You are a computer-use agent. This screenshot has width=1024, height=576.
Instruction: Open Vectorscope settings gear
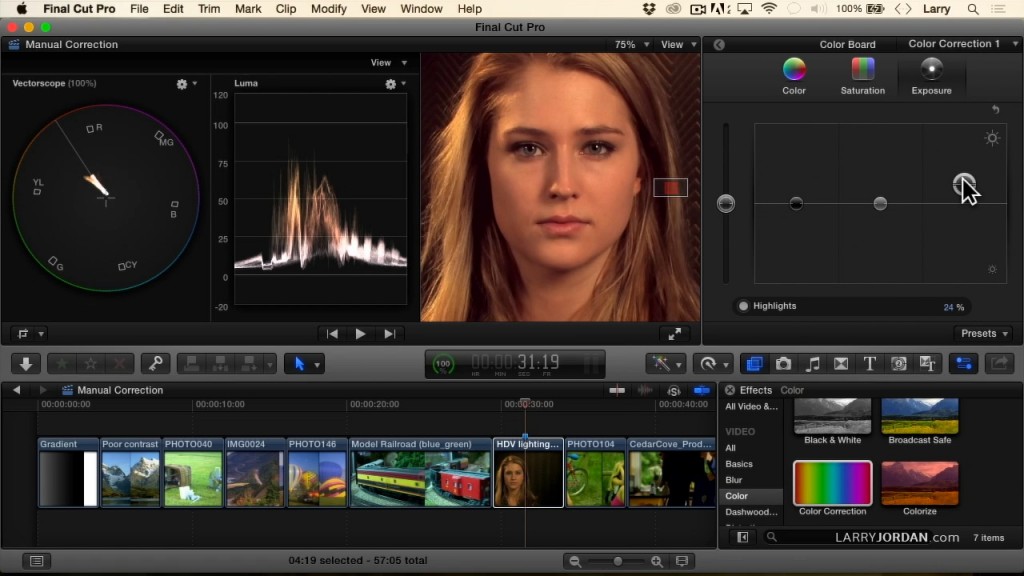click(182, 84)
